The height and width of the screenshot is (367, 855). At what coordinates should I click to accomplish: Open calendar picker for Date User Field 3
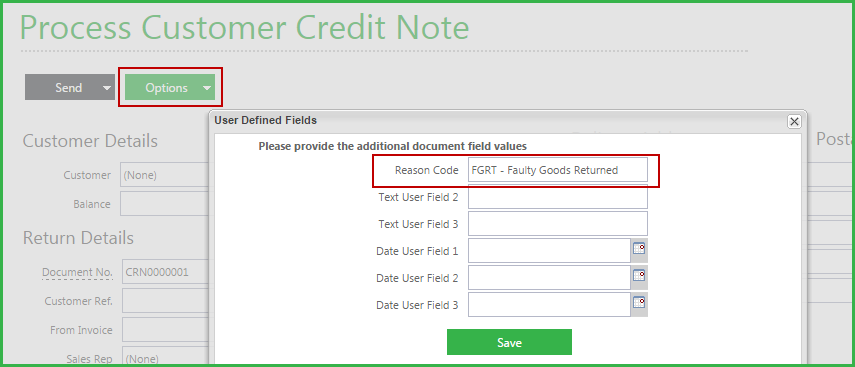point(639,304)
